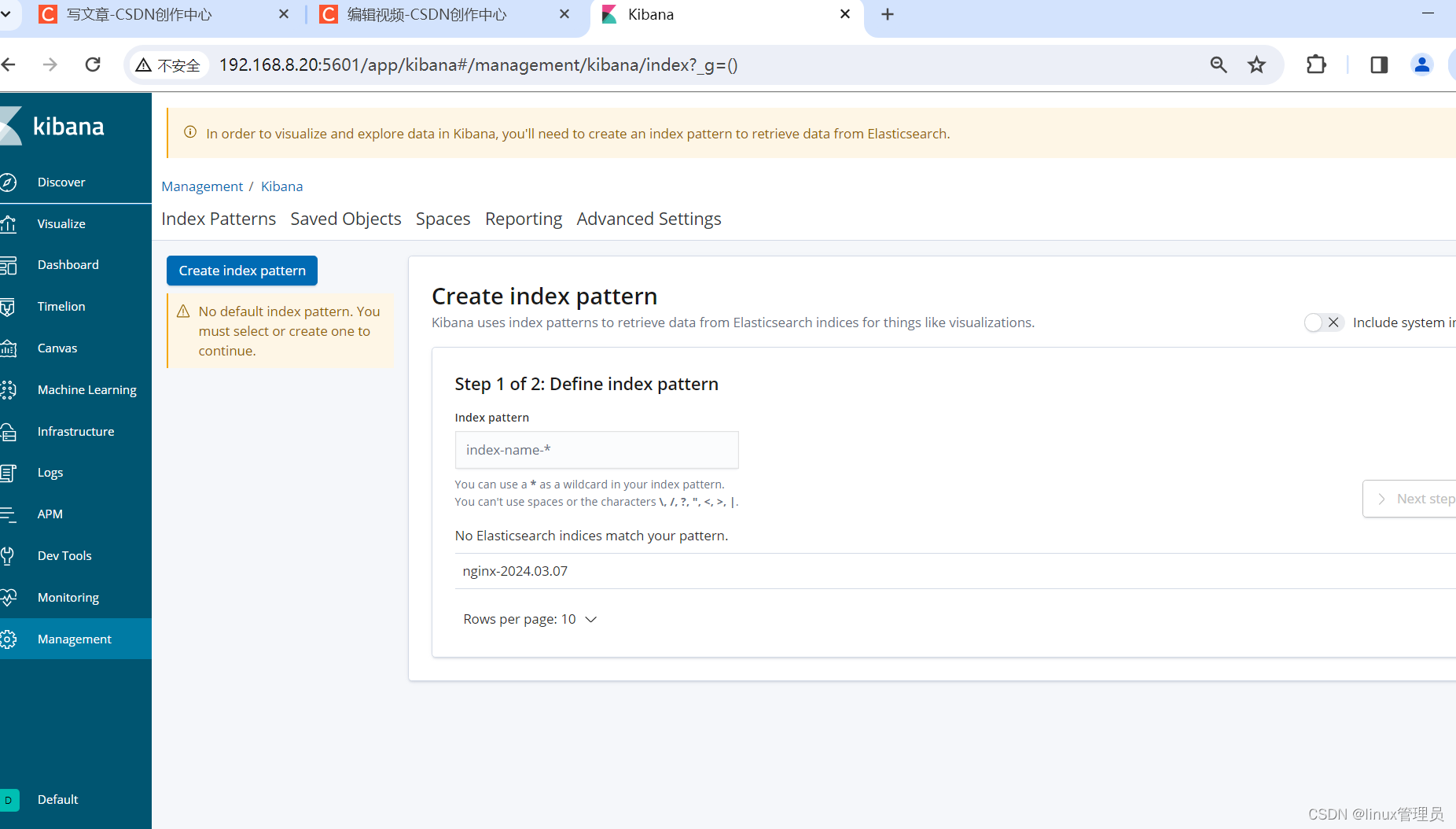This screenshot has width=1456, height=829.
Task: Click the Infrastructure sidebar label
Action: pyautogui.click(x=76, y=432)
